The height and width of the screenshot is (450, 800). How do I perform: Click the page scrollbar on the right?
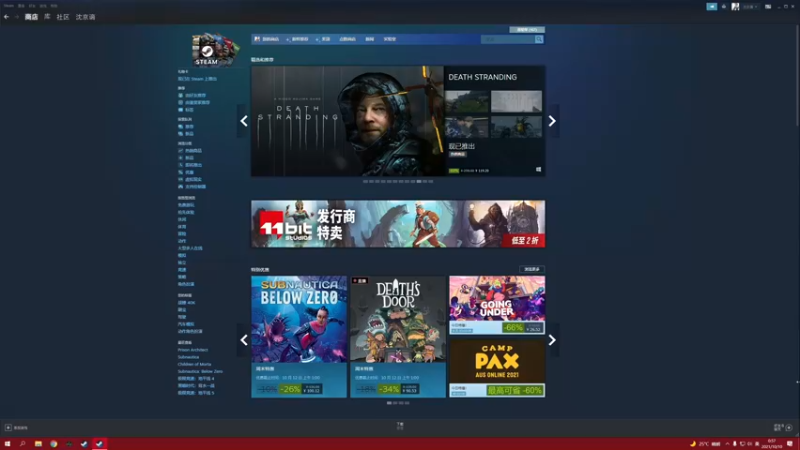pos(797,77)
